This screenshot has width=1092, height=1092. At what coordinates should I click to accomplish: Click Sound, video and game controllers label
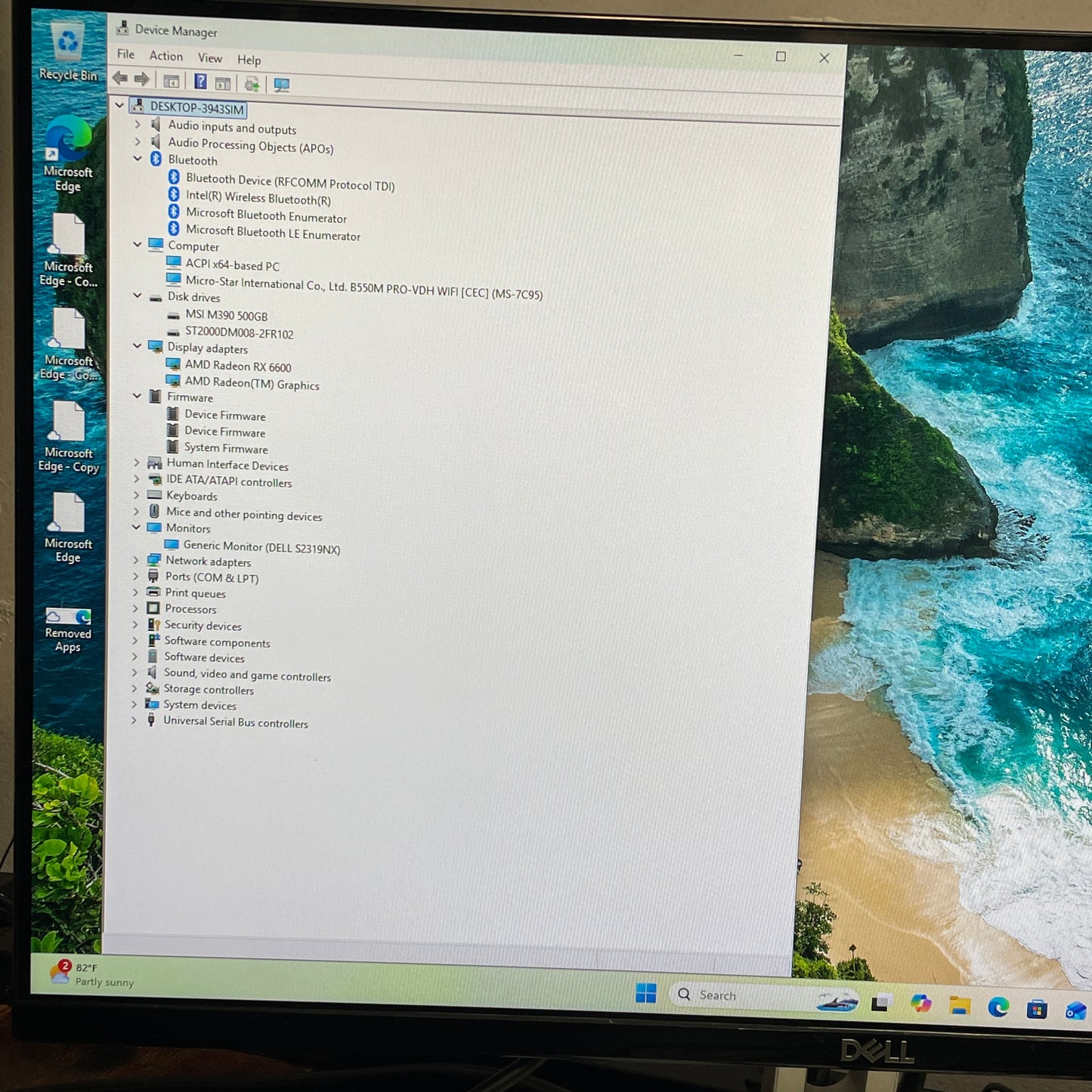tap(248, 675)
